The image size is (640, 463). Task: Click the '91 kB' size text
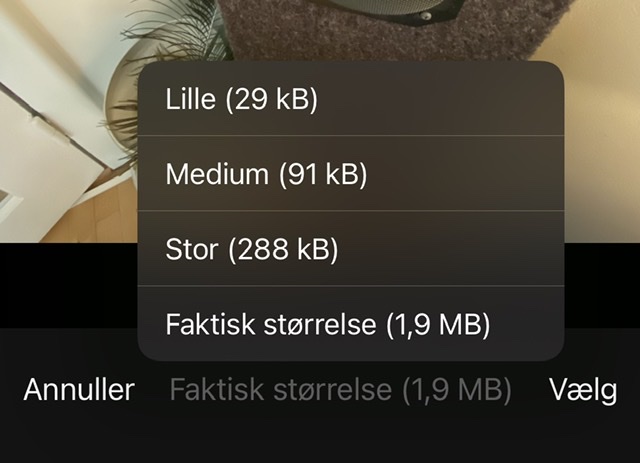pos(322,174)
